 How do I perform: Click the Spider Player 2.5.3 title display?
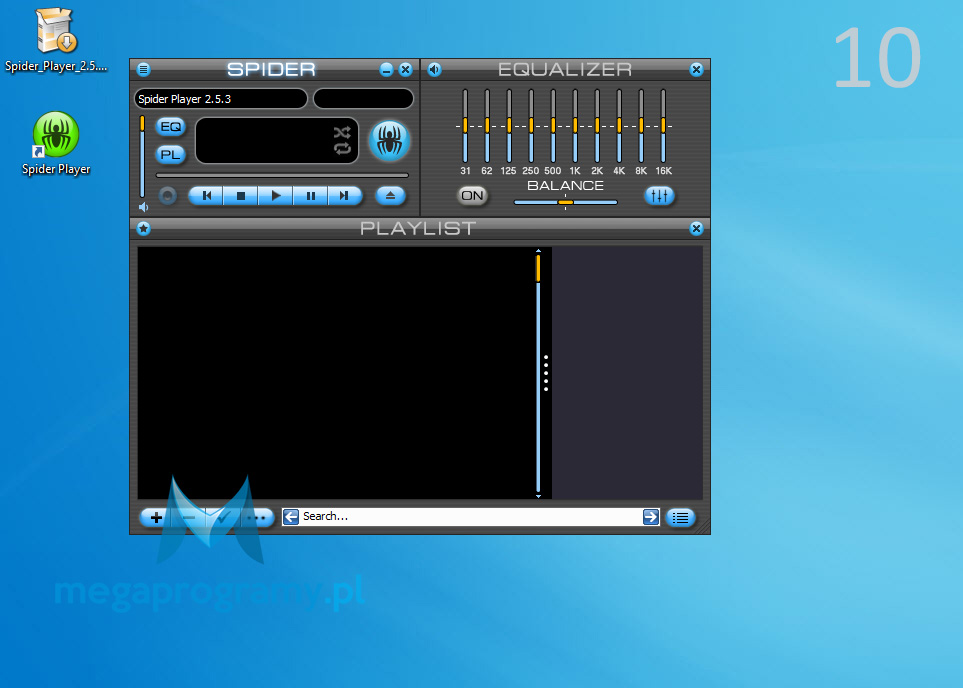pyautogui.click(x=220, y=99)
